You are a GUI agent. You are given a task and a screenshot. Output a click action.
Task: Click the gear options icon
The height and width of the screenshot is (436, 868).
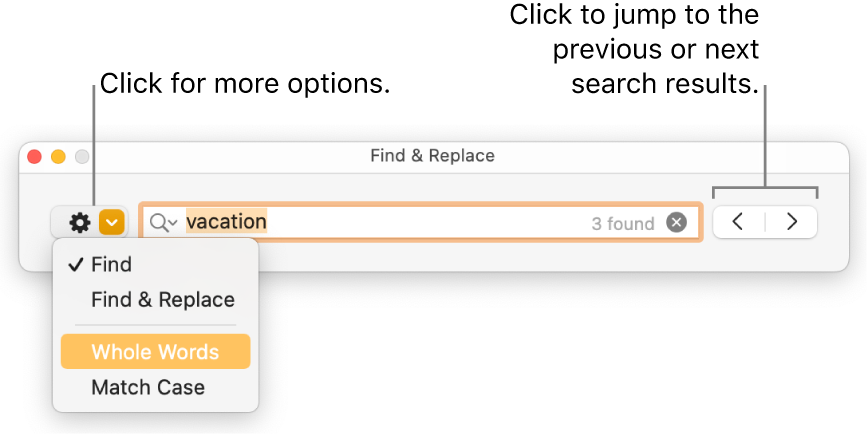79,222
